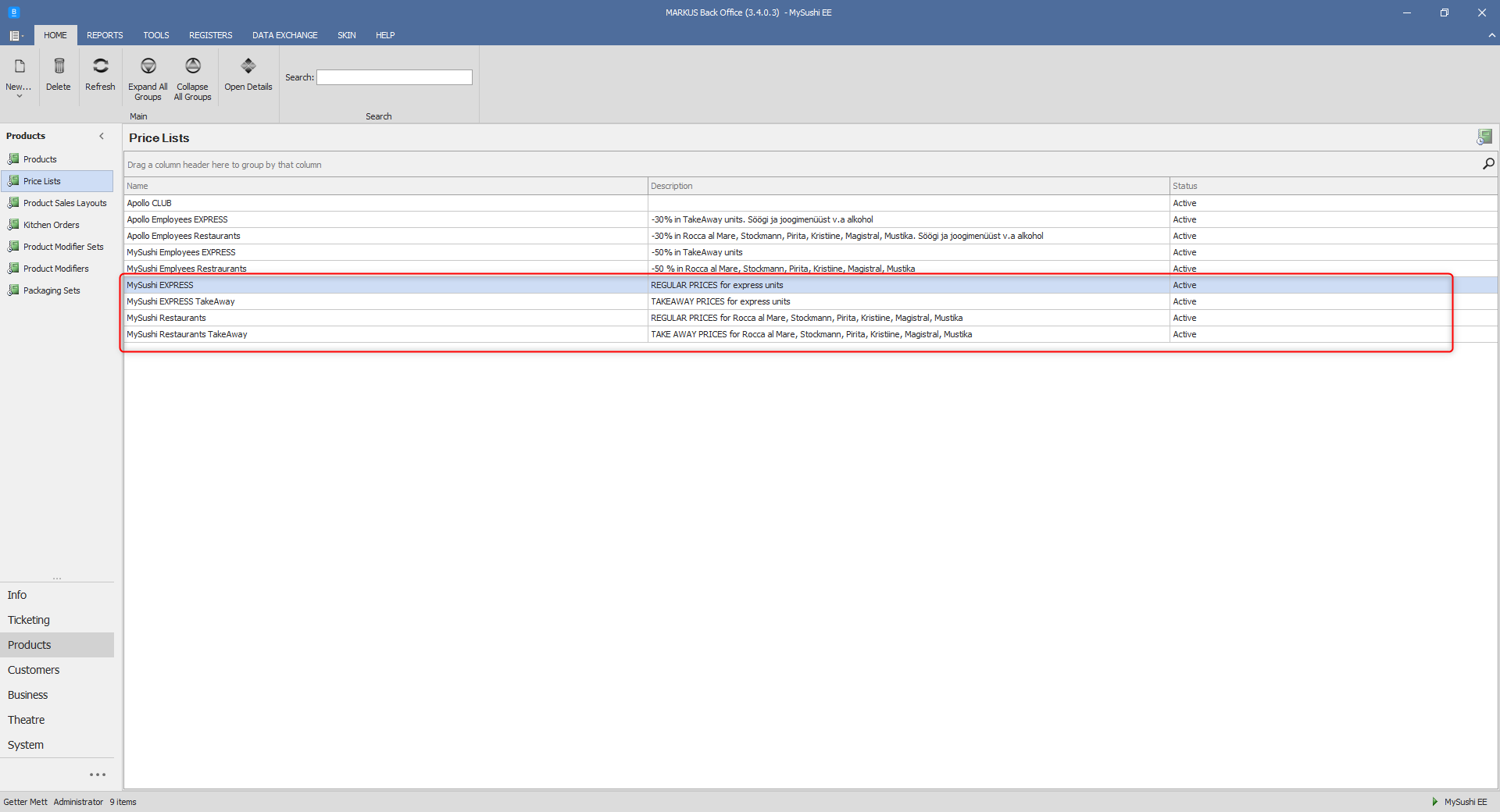Go to the Theatre section
Screen dimensions: 1500x812
(x=57, y=720)
